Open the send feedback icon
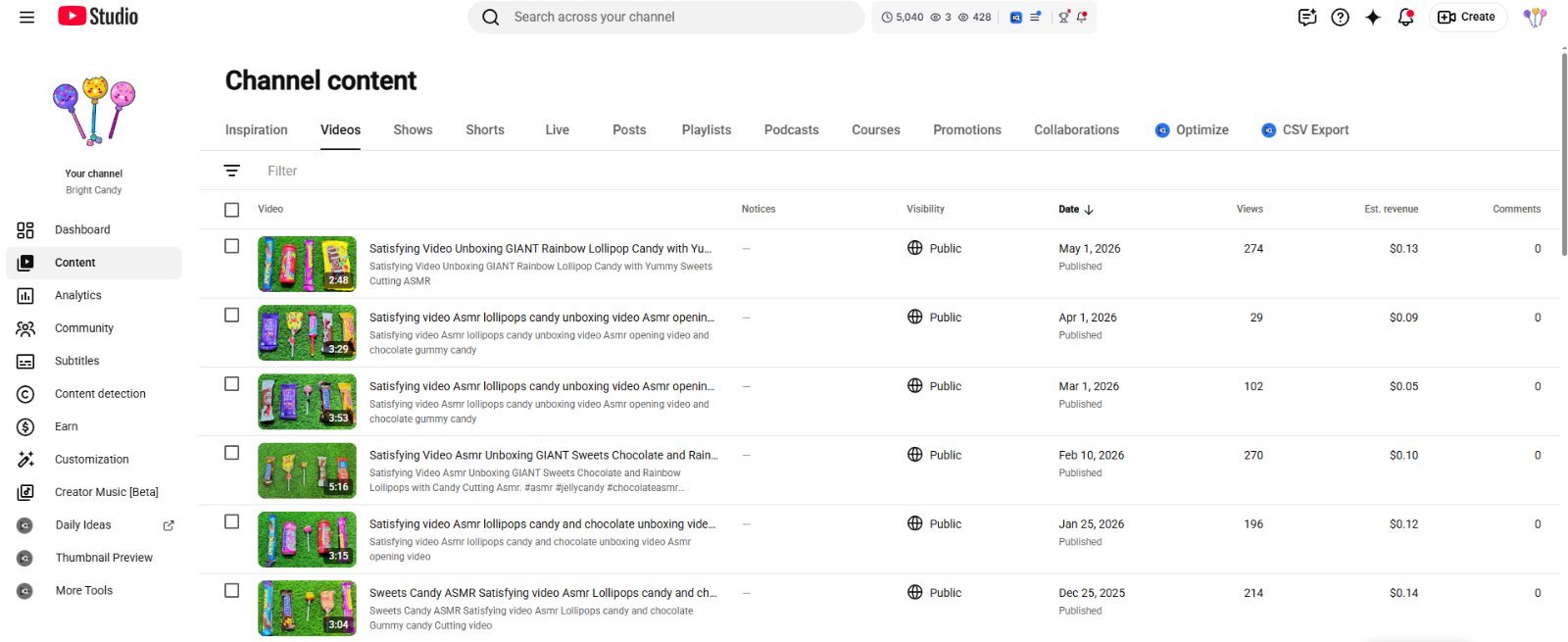 (1307, 17)
